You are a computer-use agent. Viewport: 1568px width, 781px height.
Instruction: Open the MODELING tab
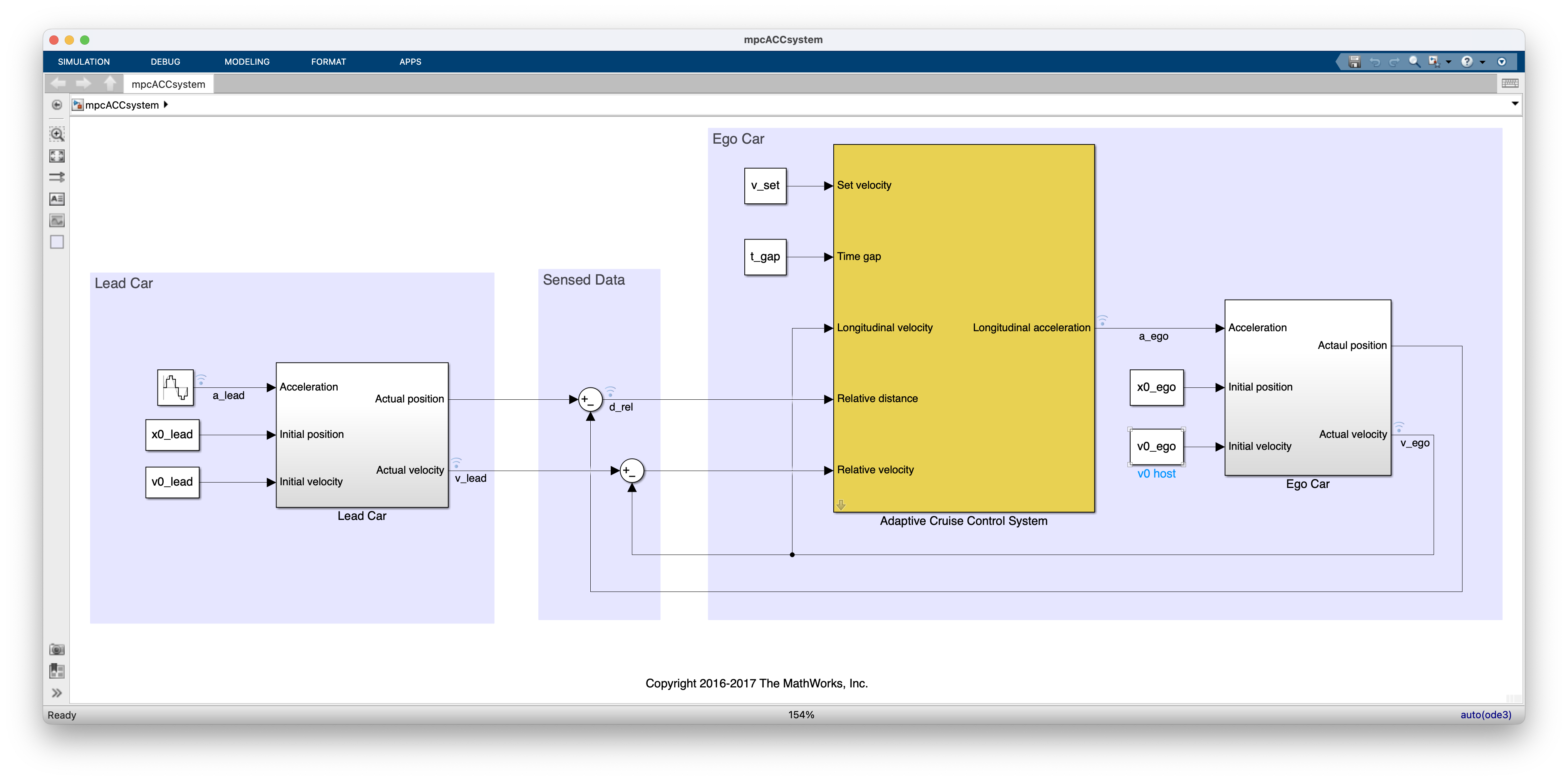click(246, 62)
